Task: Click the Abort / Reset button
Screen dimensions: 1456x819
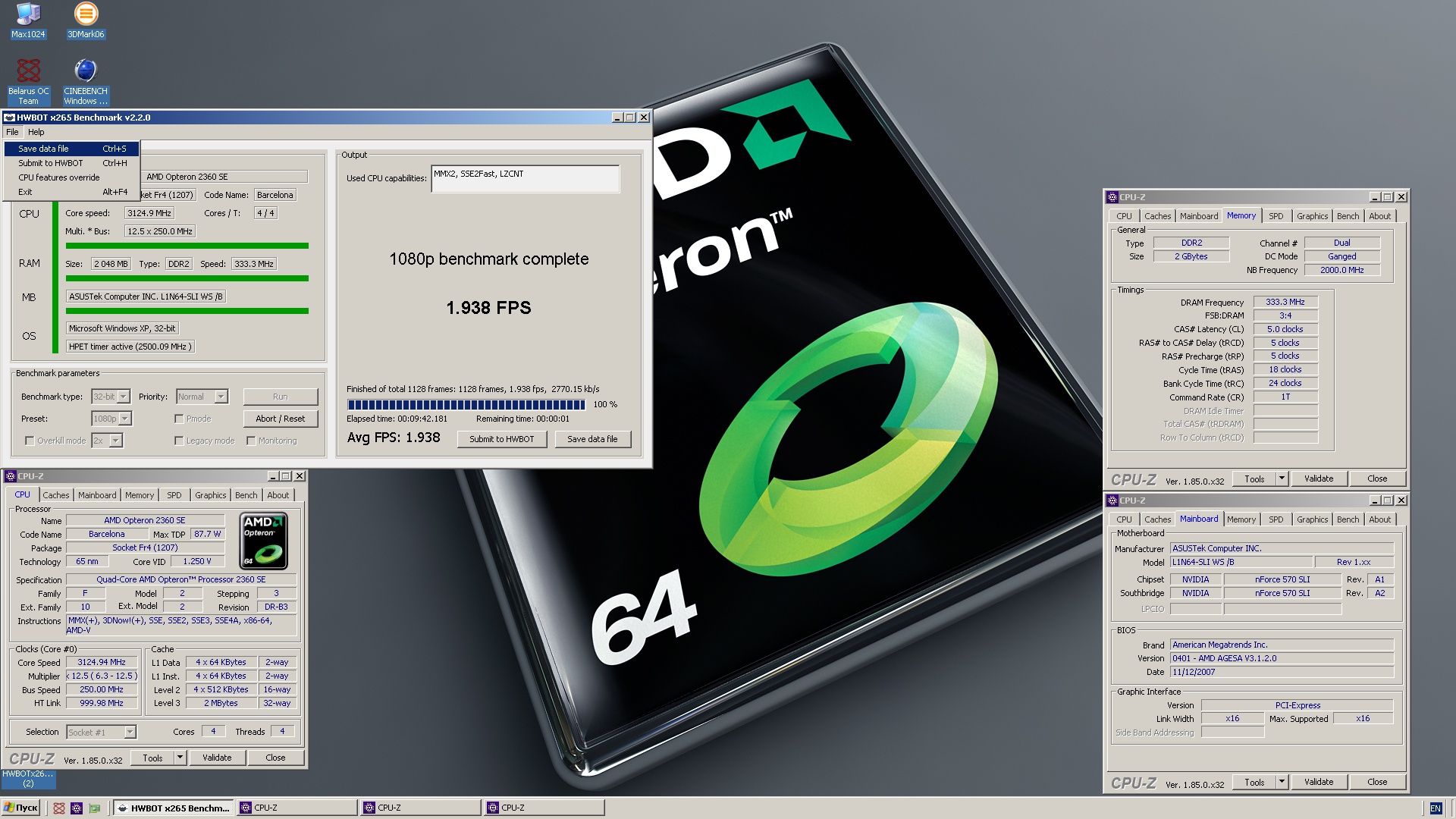Action: point(281,419)
